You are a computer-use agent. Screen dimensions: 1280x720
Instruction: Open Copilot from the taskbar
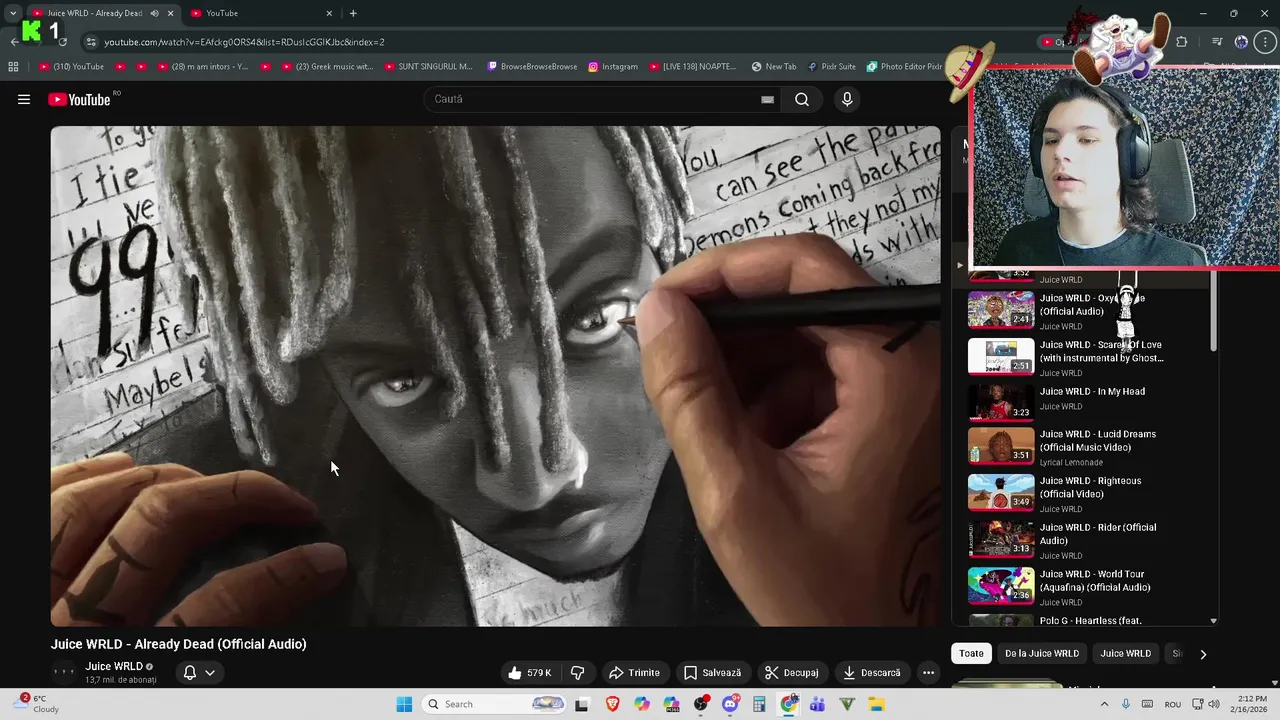pyautogui.click(x=641, y=704)
